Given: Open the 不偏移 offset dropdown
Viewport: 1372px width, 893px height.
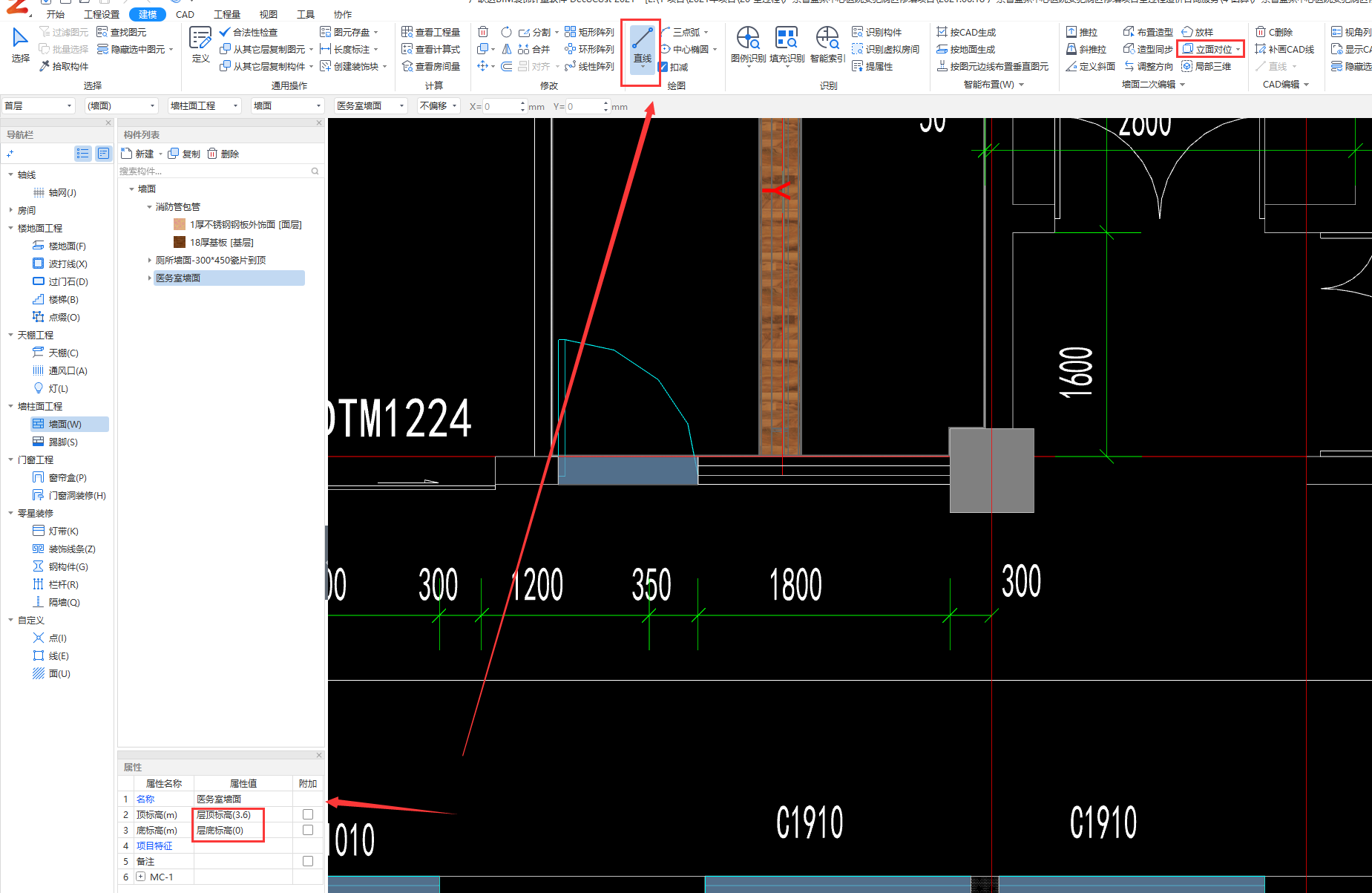Looking at the screenshot, I should [439, 106].
